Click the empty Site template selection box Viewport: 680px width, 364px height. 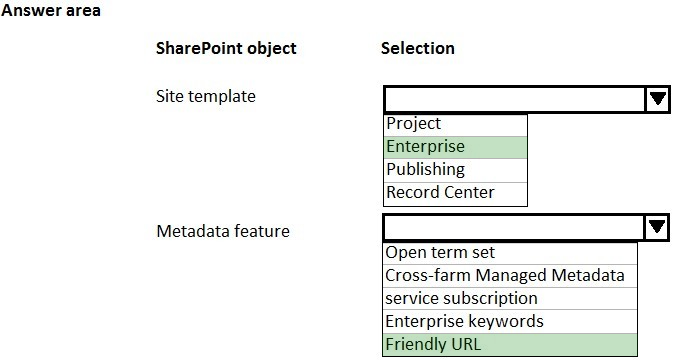tap(515, 99)
